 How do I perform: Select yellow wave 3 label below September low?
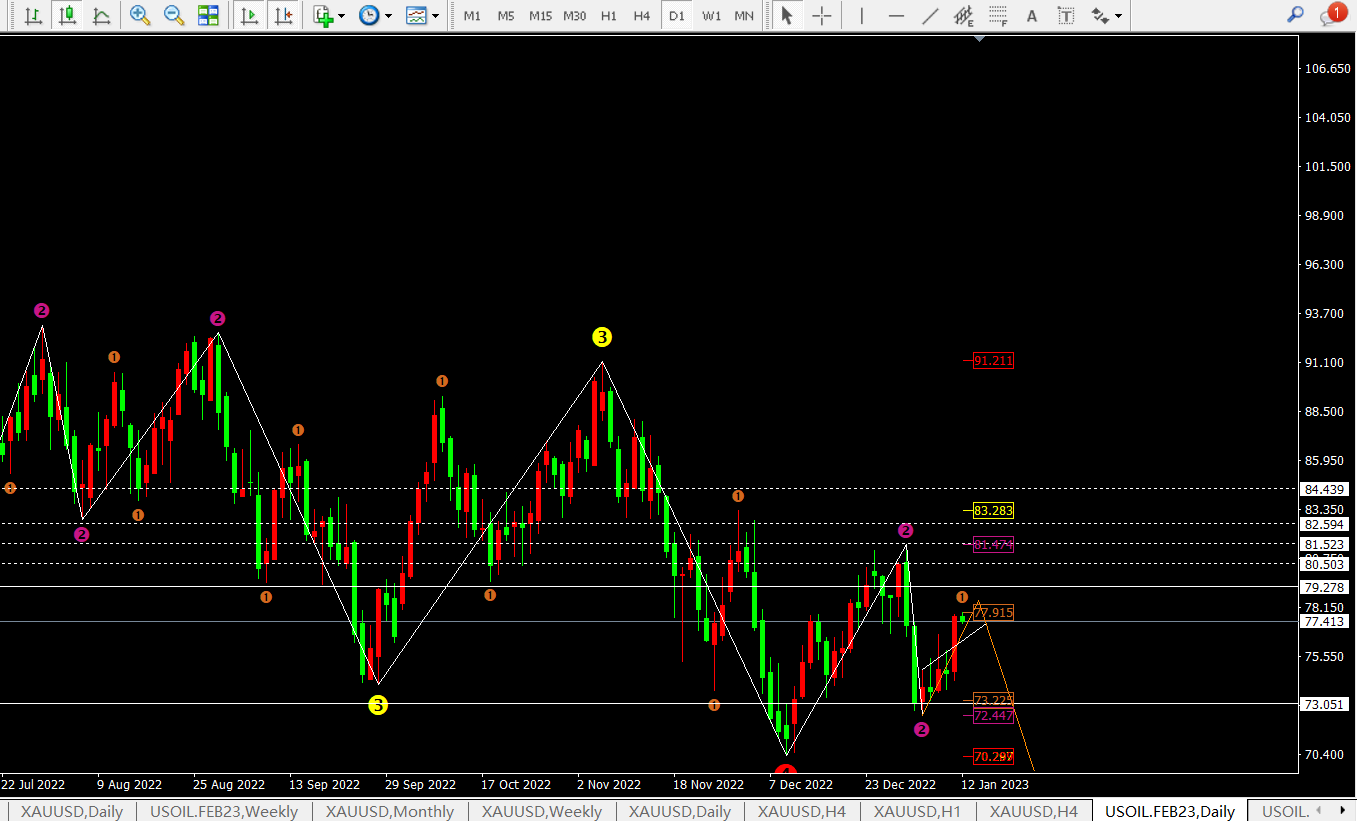click(377, 705)
